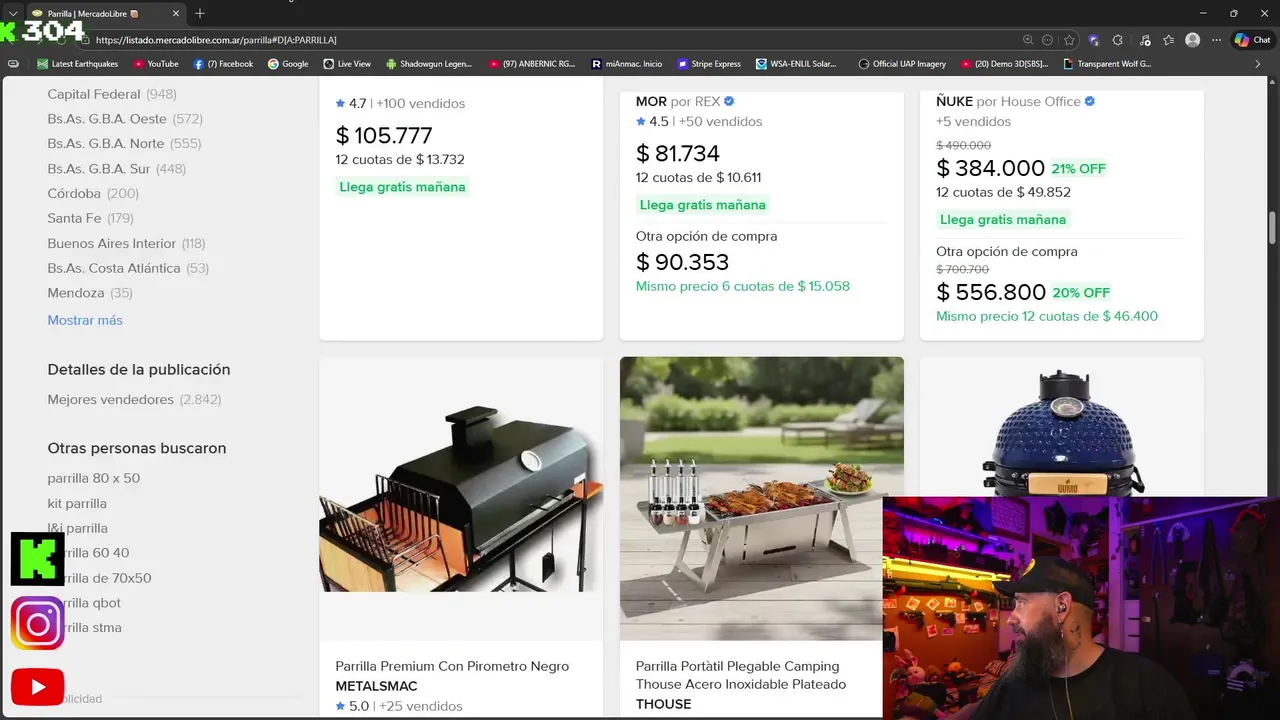Open MOR other purchase option $ 90.353
The image size is (1280, 720).
point(682,262)
